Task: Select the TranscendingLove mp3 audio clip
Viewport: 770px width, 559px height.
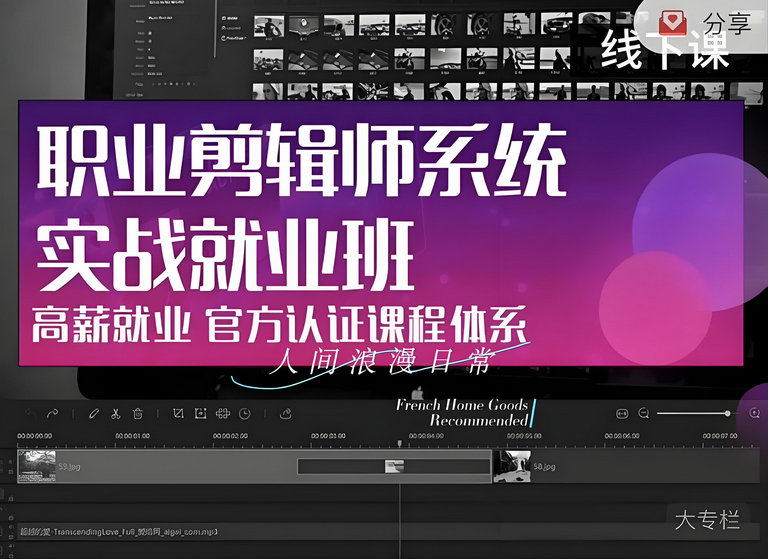Action: point(120,532)
